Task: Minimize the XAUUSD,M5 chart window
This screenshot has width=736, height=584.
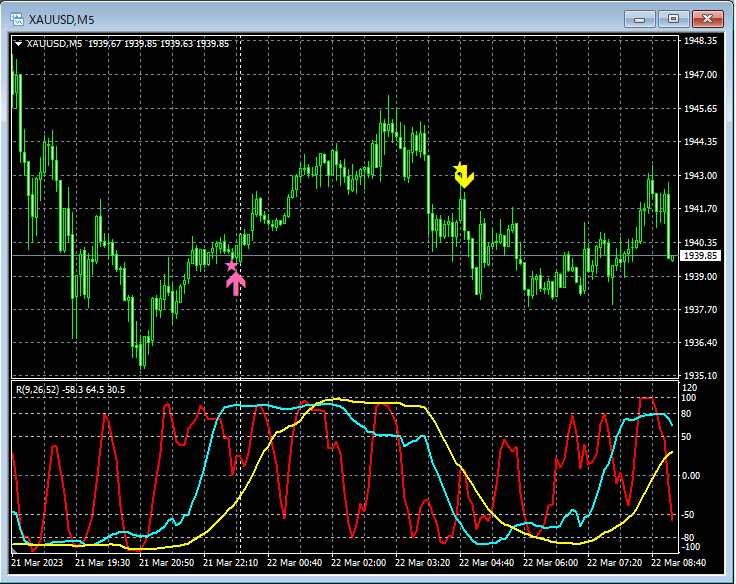Action: coord(639,19)
